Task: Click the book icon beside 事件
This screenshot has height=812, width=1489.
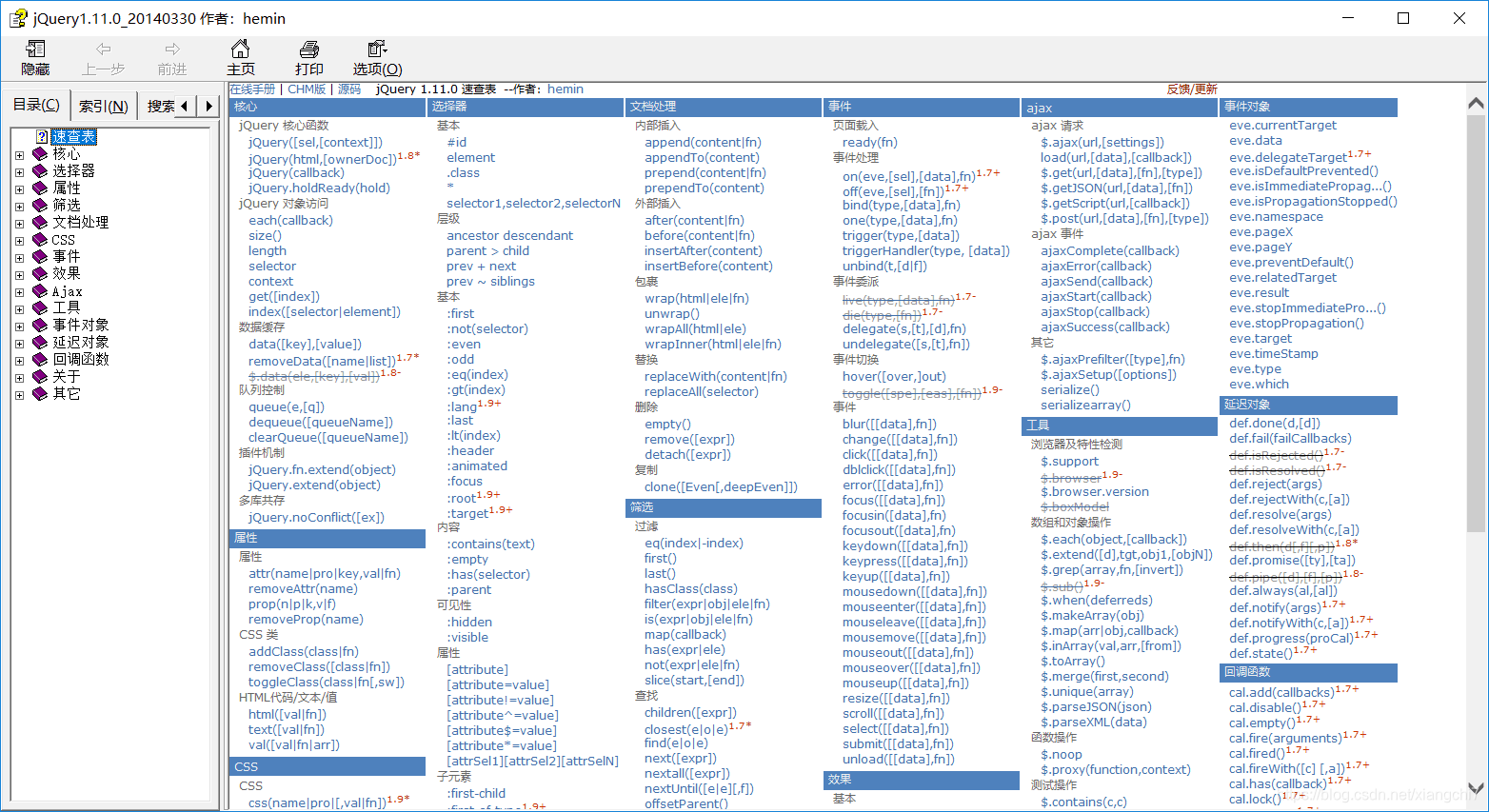Action: pyautogui.click(x=40, y=257)
